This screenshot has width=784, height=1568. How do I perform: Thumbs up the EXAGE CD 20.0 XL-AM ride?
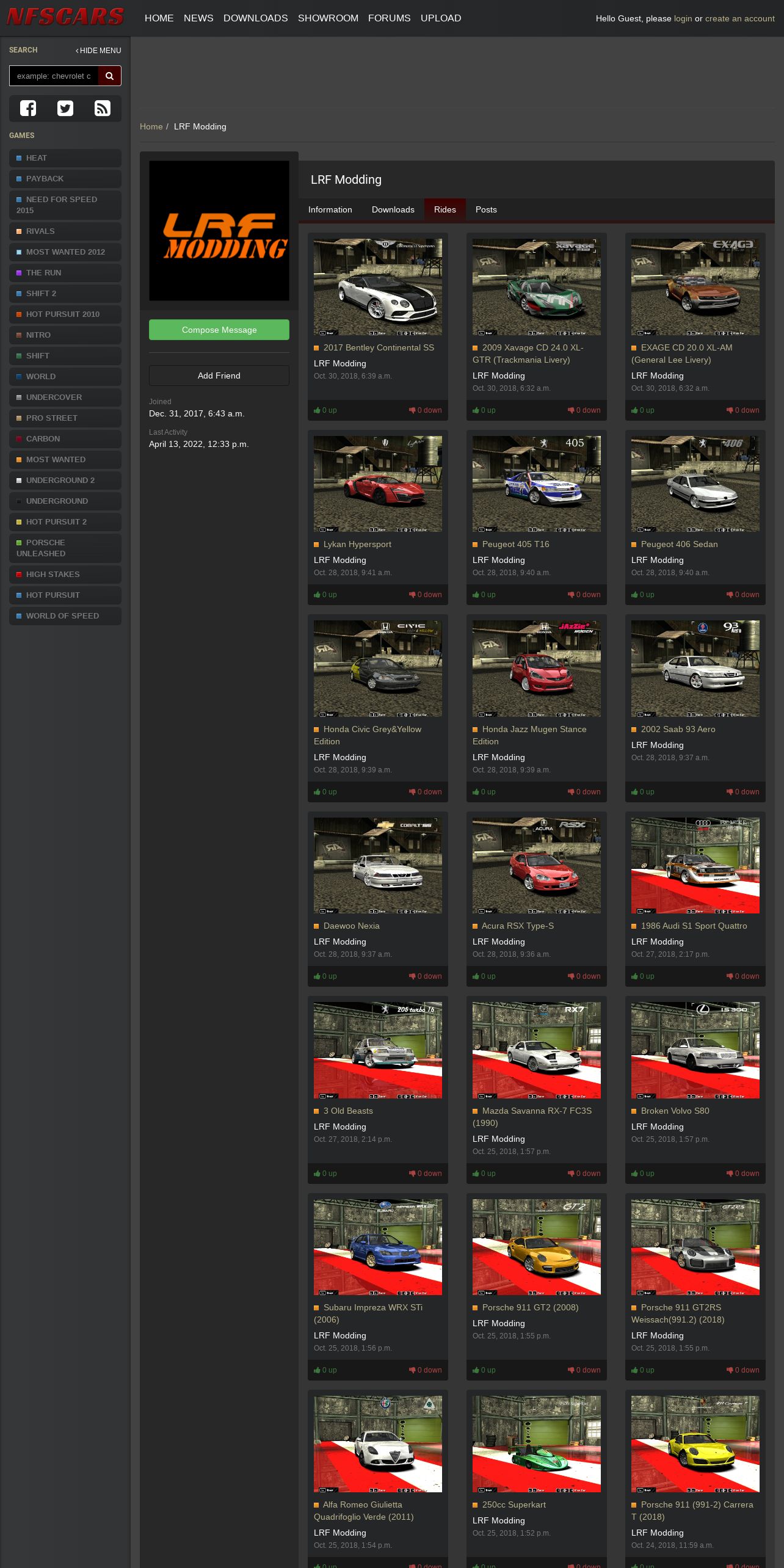643,410
